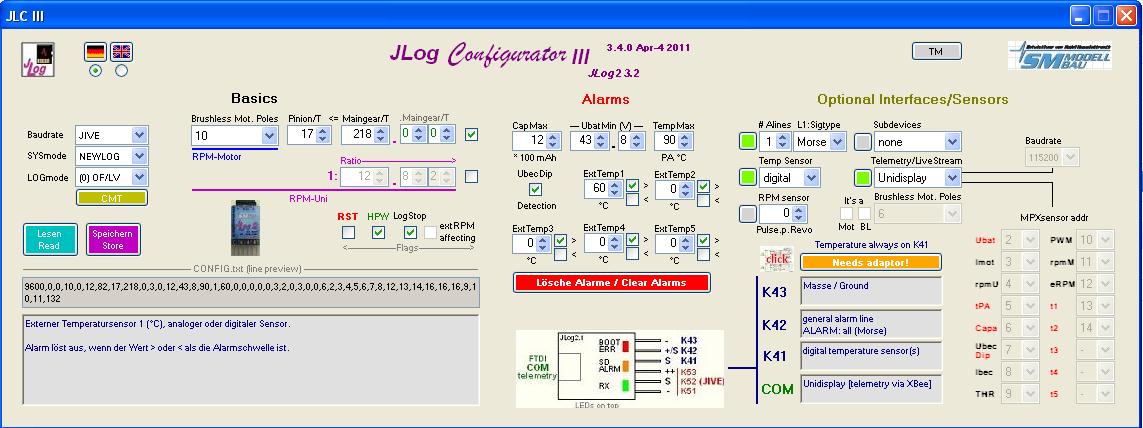Screen dimensions: 1143x428
Task: Uncheck the UbecDip Detection checkbox
Action: click(x=535, y=189)
